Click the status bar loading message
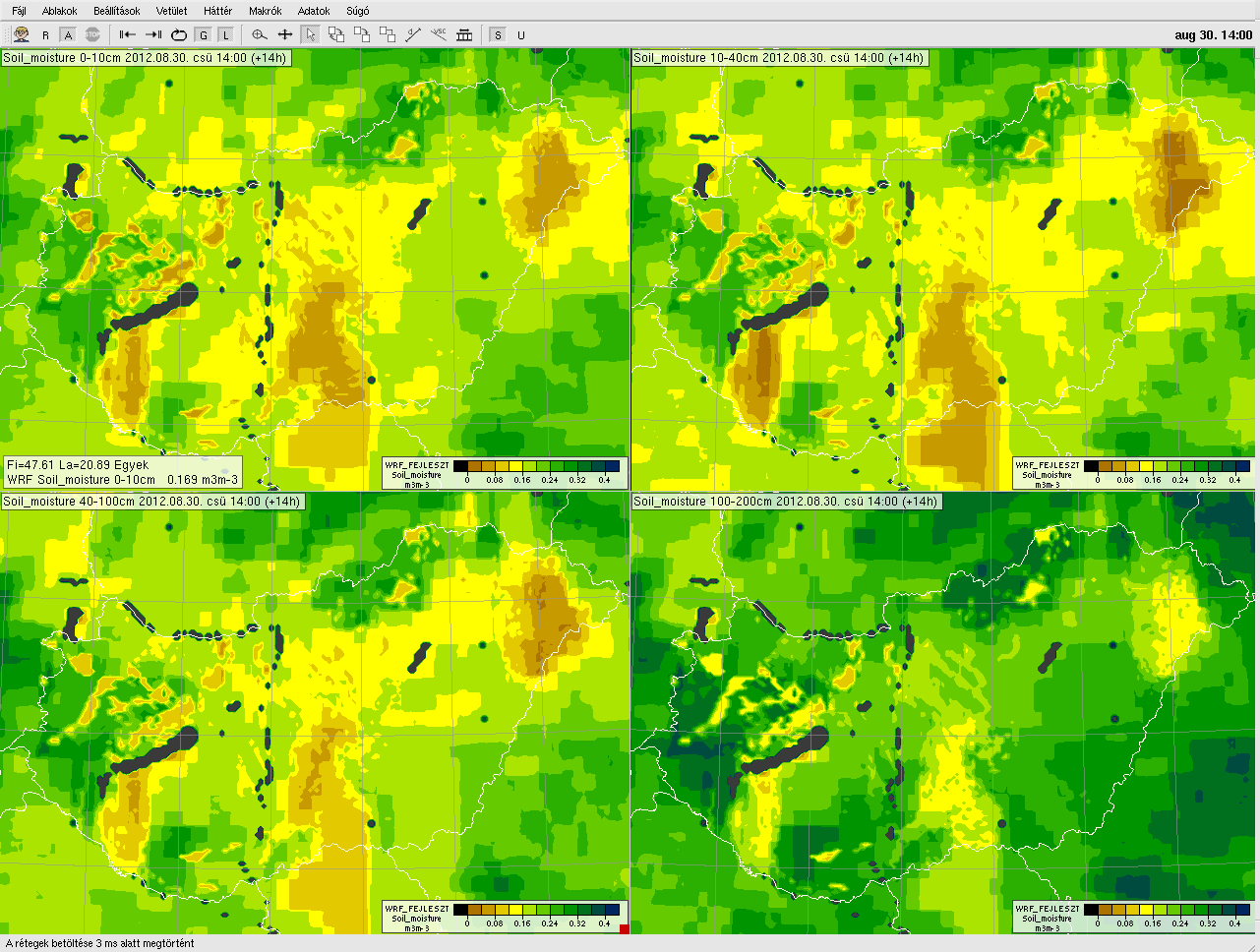Image resolution: width=1260 pixels, height=952 pixels. click(100, 943)
